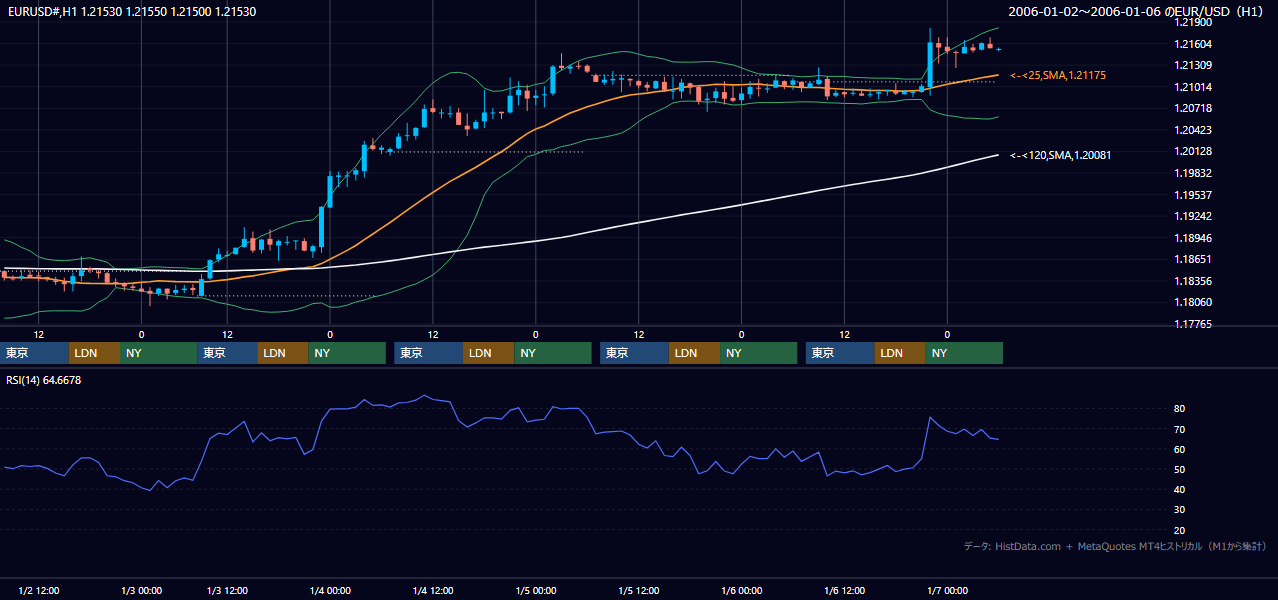The height and width of the screenshot is (600, 1278).
Task: Click the 1/2 12:00 time label
Action: [x=39, y=591]
